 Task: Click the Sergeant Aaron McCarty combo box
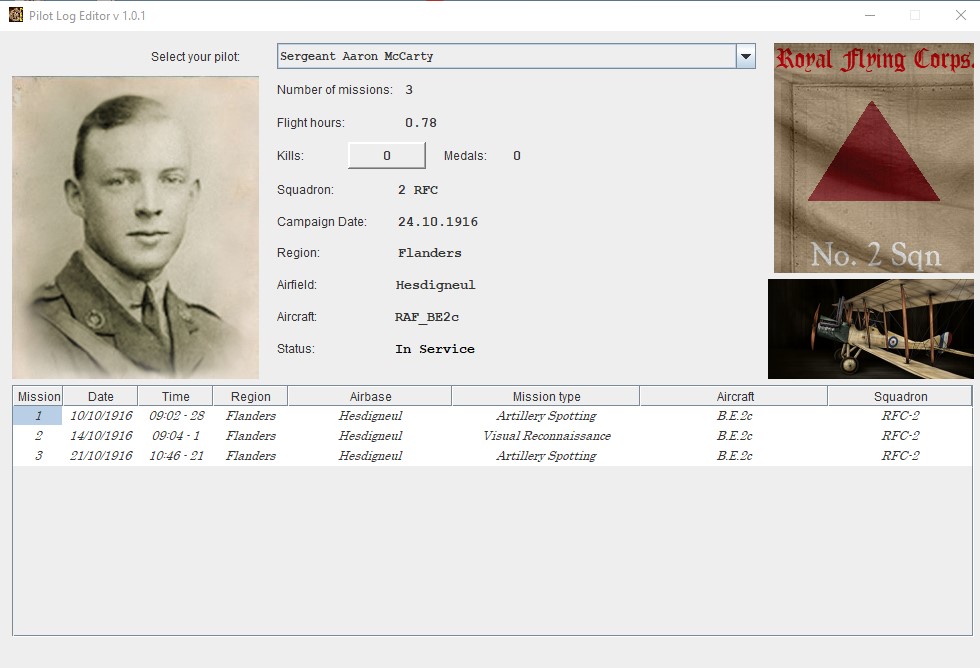516,56
